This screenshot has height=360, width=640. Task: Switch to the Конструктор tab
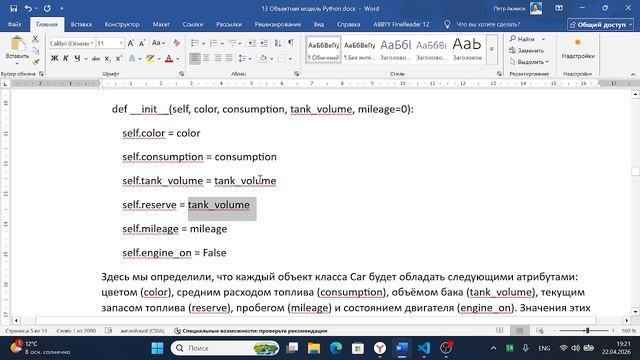[x=122, y=24]
